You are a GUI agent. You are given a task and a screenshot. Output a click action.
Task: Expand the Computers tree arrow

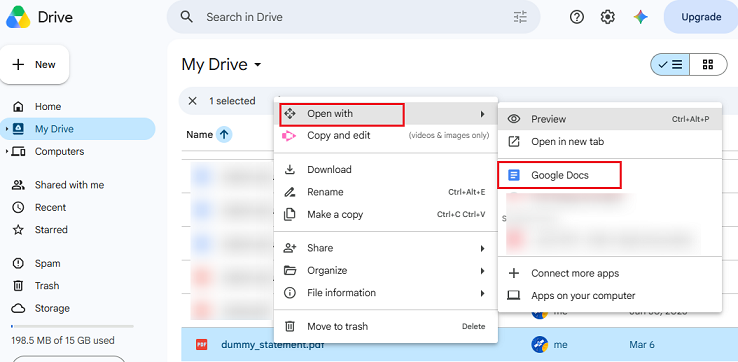point(7,152)
